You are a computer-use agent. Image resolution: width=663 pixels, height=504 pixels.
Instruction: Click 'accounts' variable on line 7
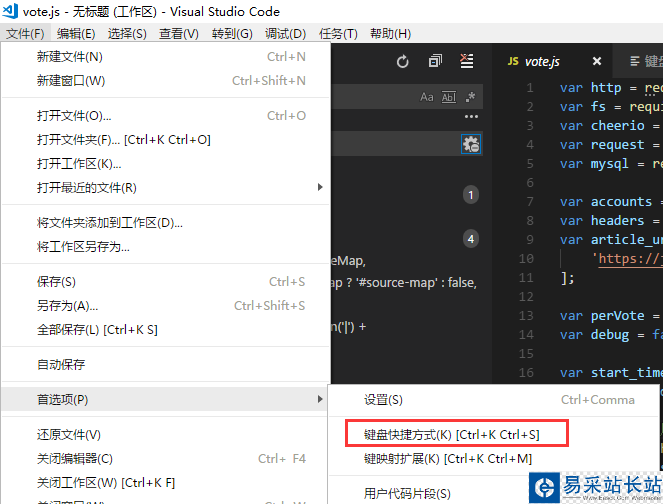coord(621,202)
